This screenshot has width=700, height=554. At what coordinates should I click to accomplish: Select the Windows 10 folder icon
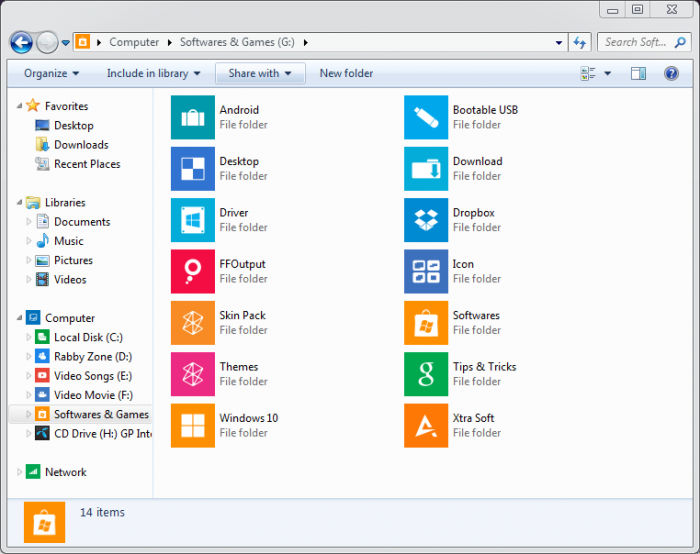192,425
